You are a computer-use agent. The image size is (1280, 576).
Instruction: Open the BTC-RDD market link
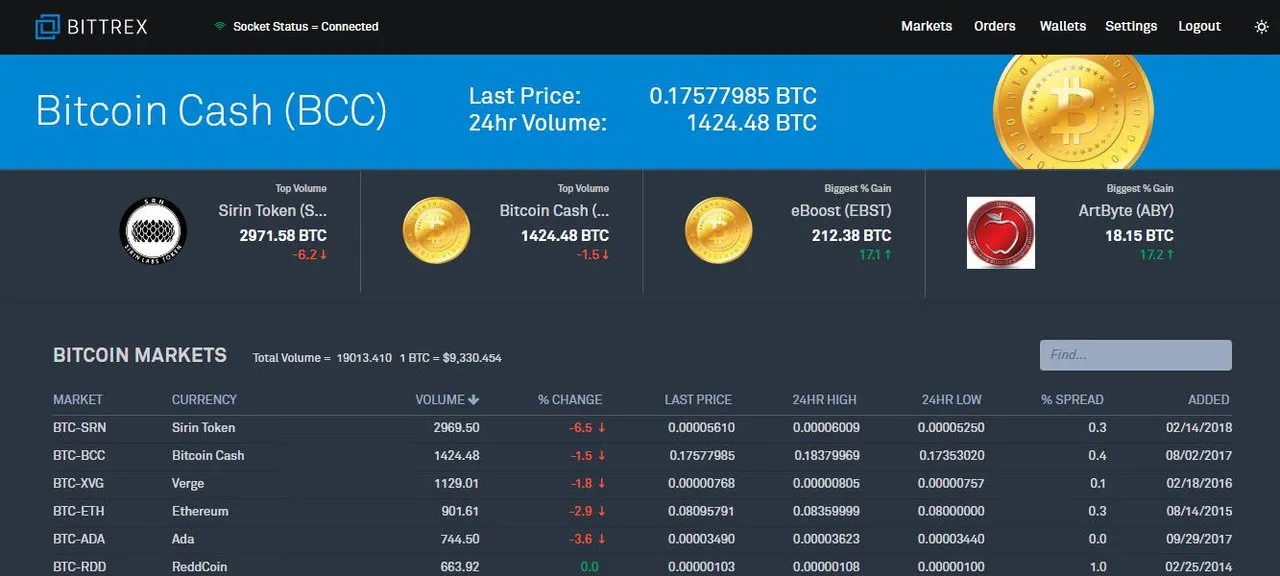(x=79, y=566)
